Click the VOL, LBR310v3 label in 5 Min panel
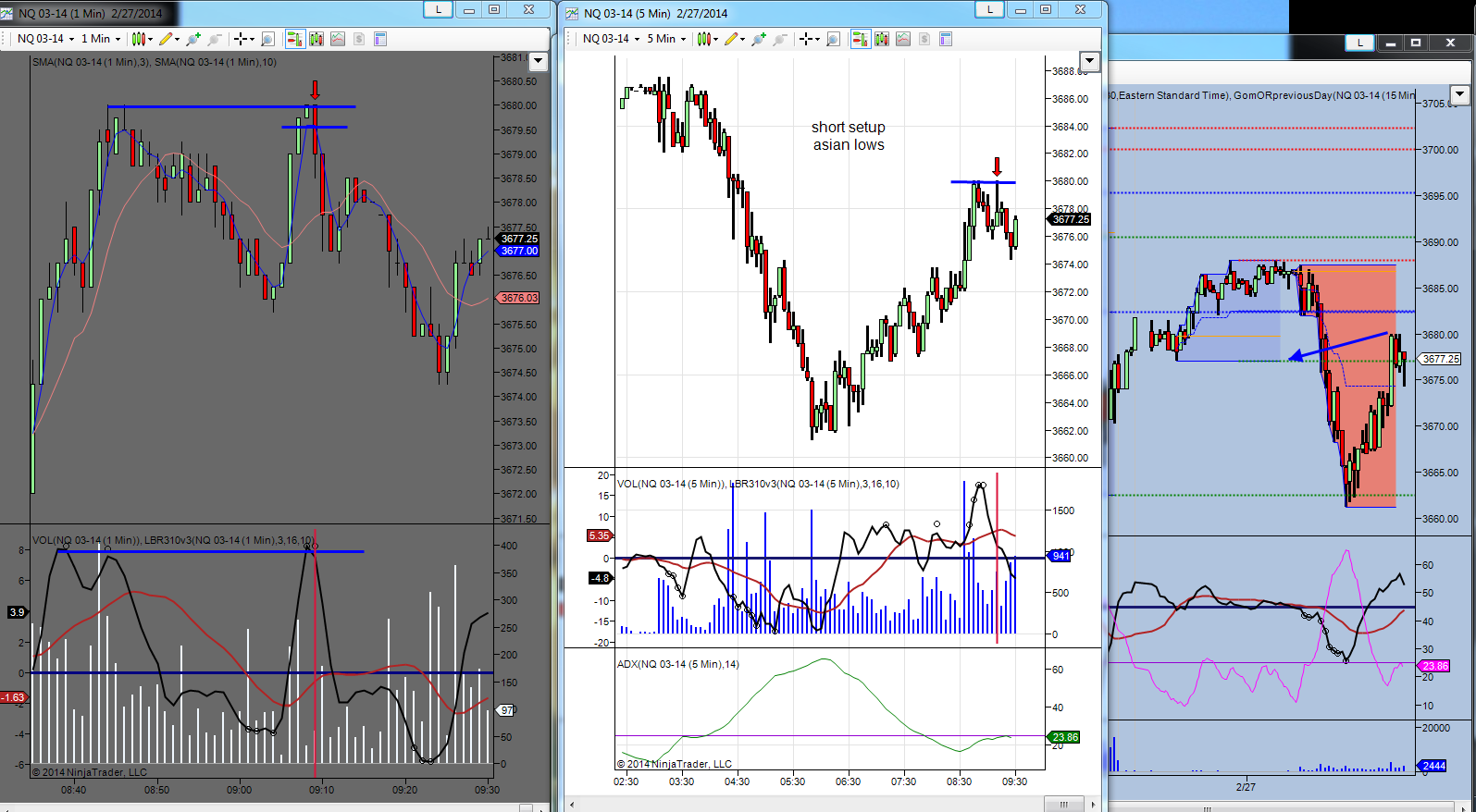Viewport: 1476px width, 812px height. coord(758,484)
